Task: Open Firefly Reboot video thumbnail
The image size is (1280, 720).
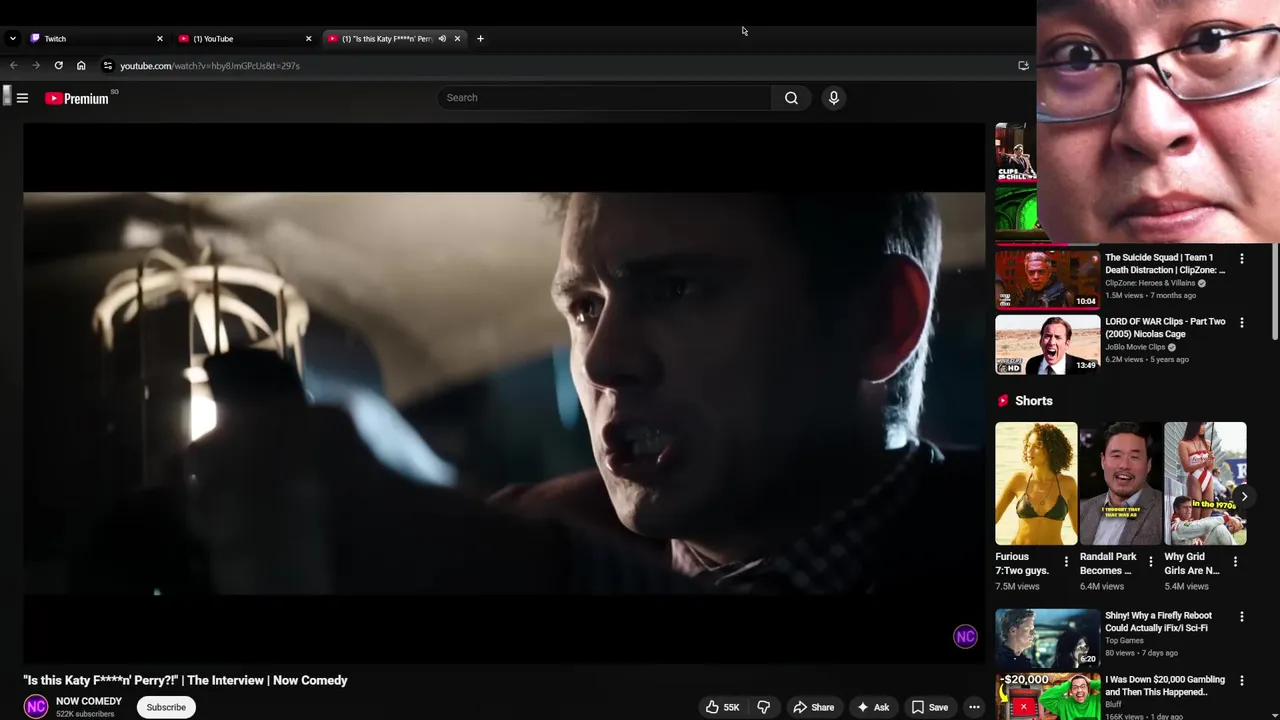Action: [1047, 638]
